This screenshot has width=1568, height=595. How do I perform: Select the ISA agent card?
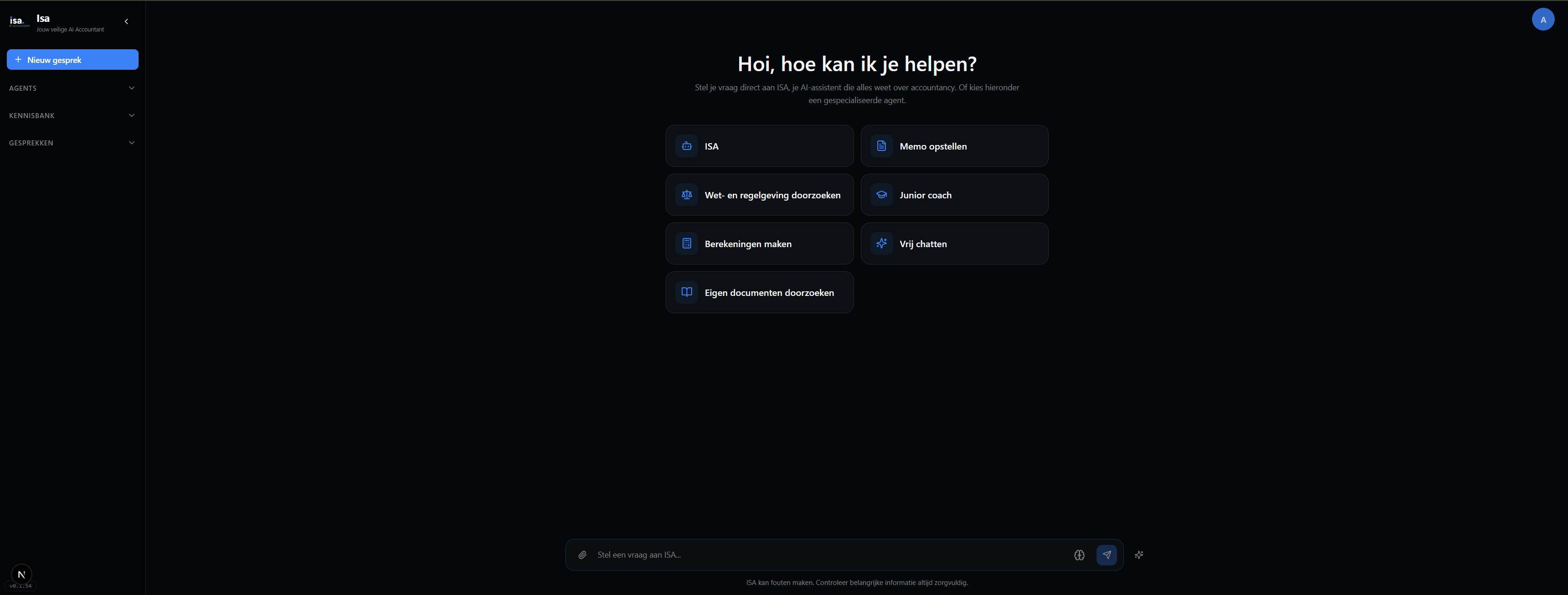pos(759,146)
